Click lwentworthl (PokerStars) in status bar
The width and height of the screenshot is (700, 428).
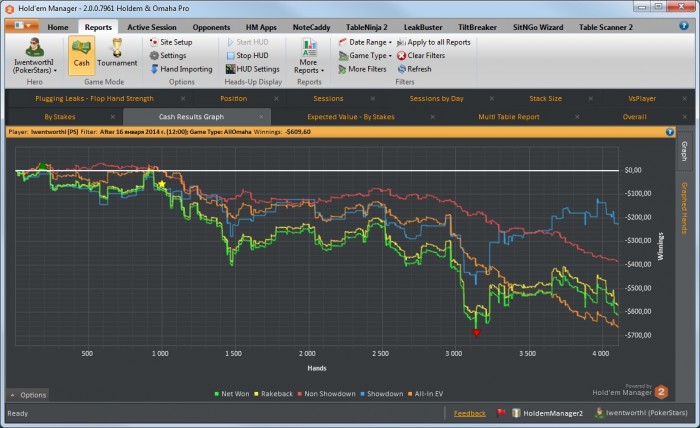(642, 413)
